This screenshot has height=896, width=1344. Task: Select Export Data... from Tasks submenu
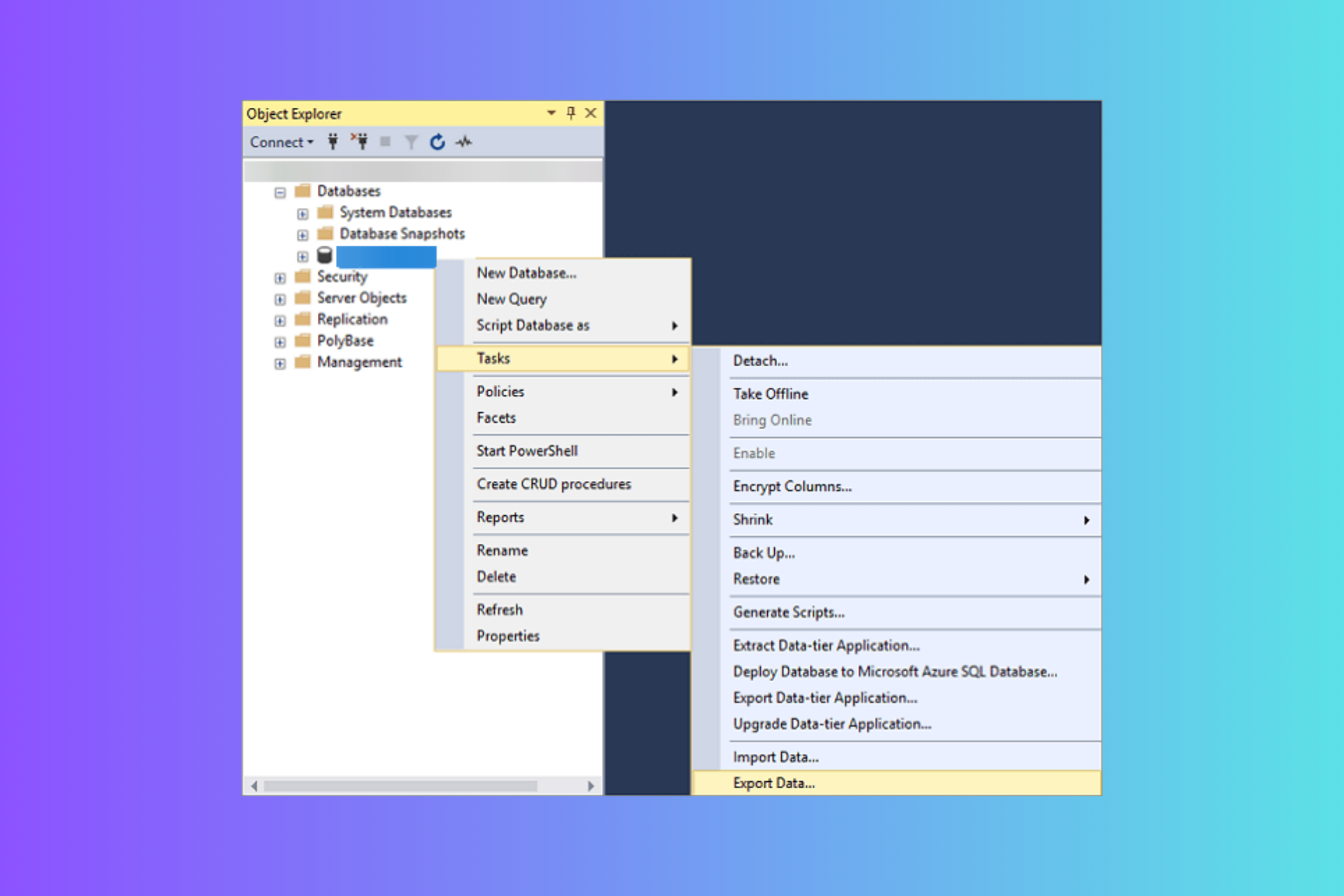click(x=773, y=783)
